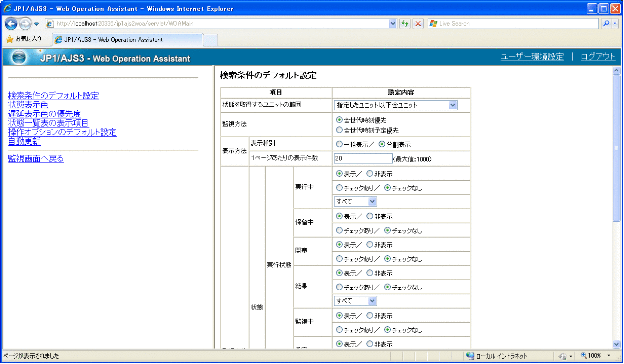Refresh the page with the green arrows icon

(405, 24)
